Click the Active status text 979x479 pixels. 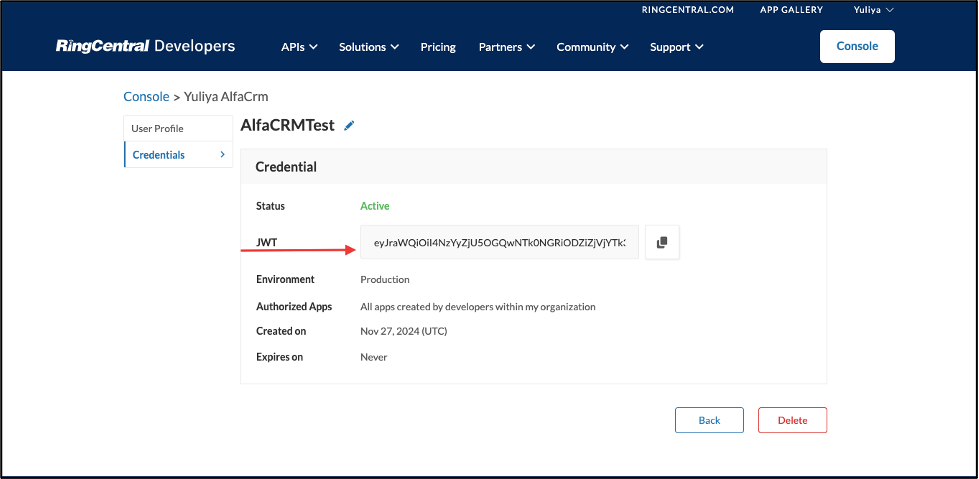click(x=375, y=206)
